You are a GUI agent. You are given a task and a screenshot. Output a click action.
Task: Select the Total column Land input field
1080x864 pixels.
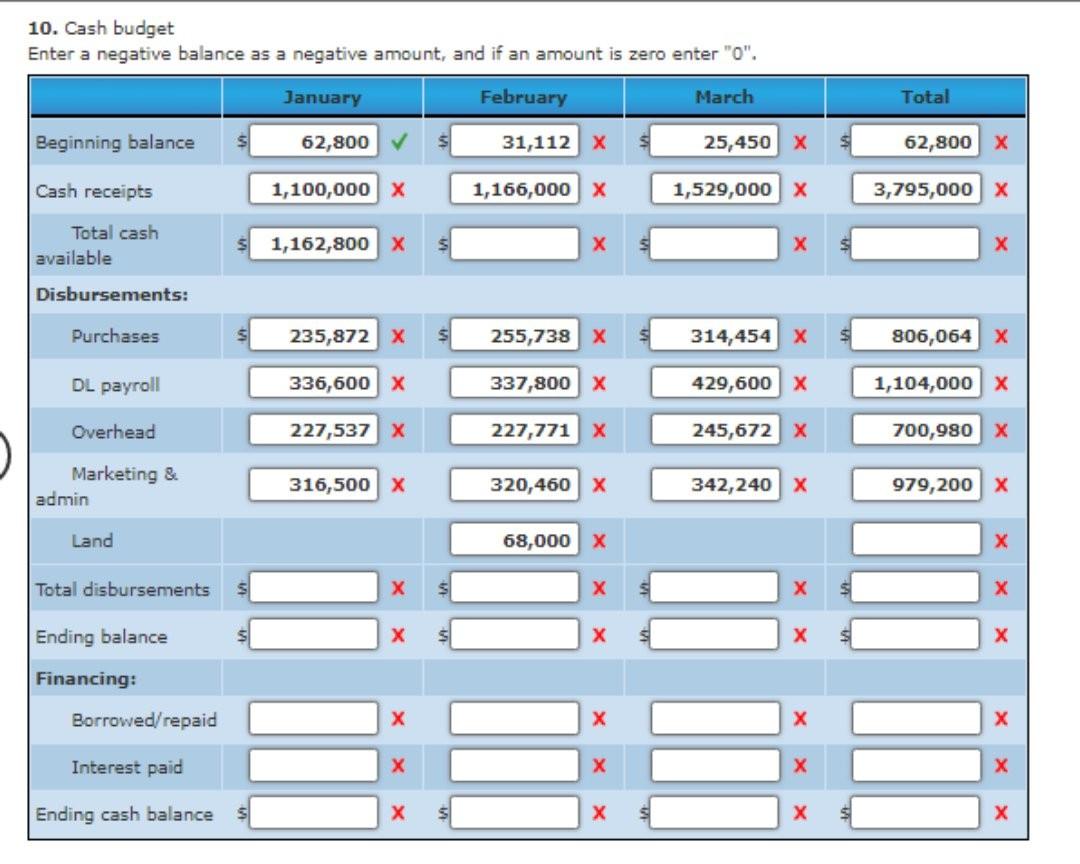pyautogui.click(x=916, y=539)
